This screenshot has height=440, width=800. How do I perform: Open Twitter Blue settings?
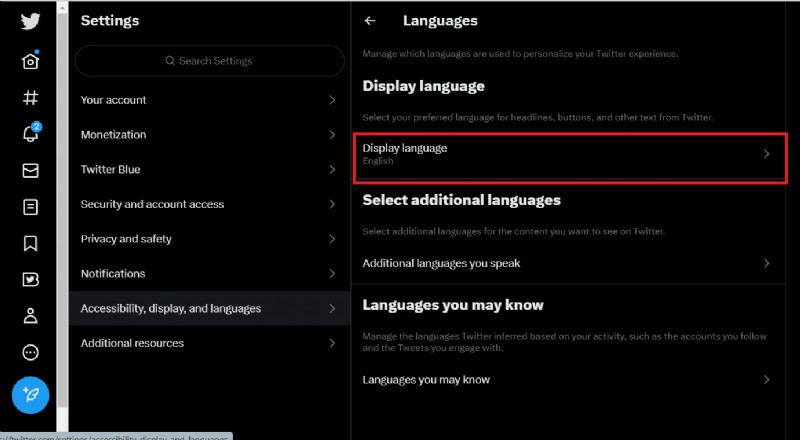pyautogui.click(x=210, y=169)
